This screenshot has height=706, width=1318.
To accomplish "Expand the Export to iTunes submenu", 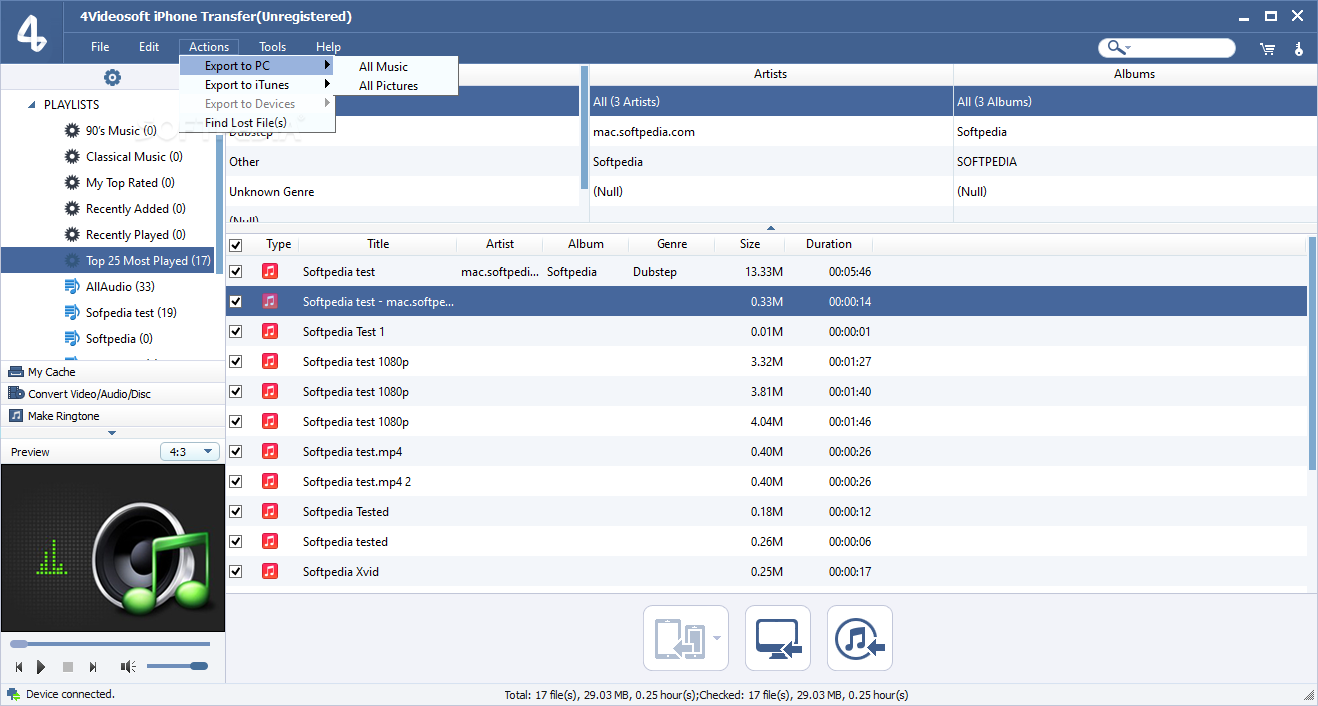I will click(257, 85).
